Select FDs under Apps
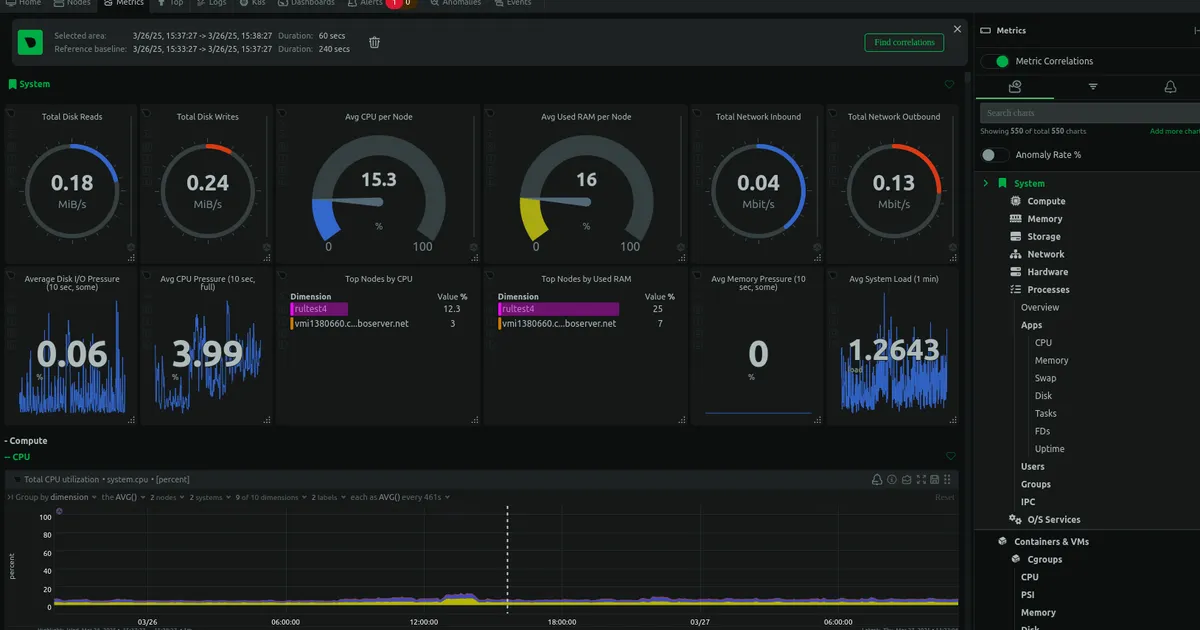Viewport: 1200px width, 630px height. pos(1042,431)
